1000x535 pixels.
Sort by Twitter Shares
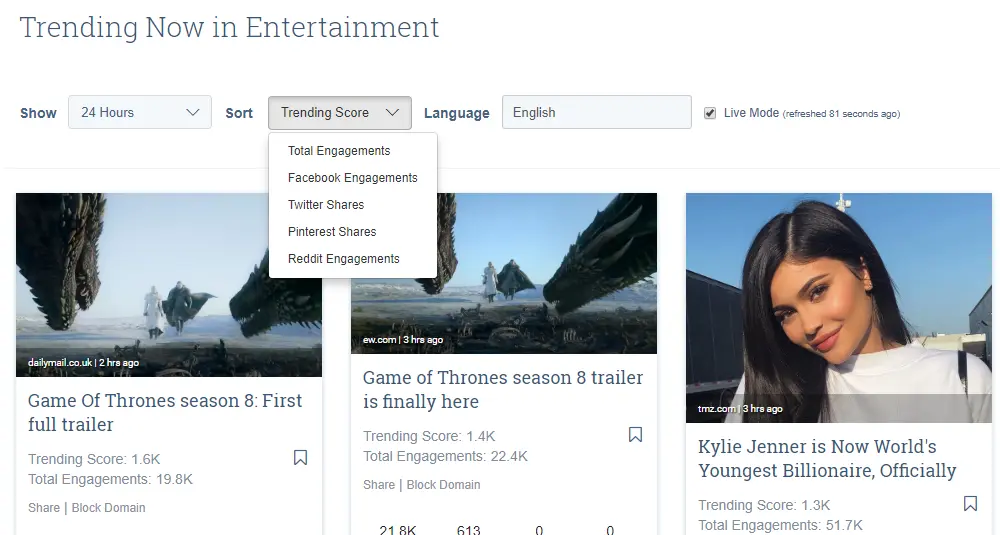tap(326, 205)
